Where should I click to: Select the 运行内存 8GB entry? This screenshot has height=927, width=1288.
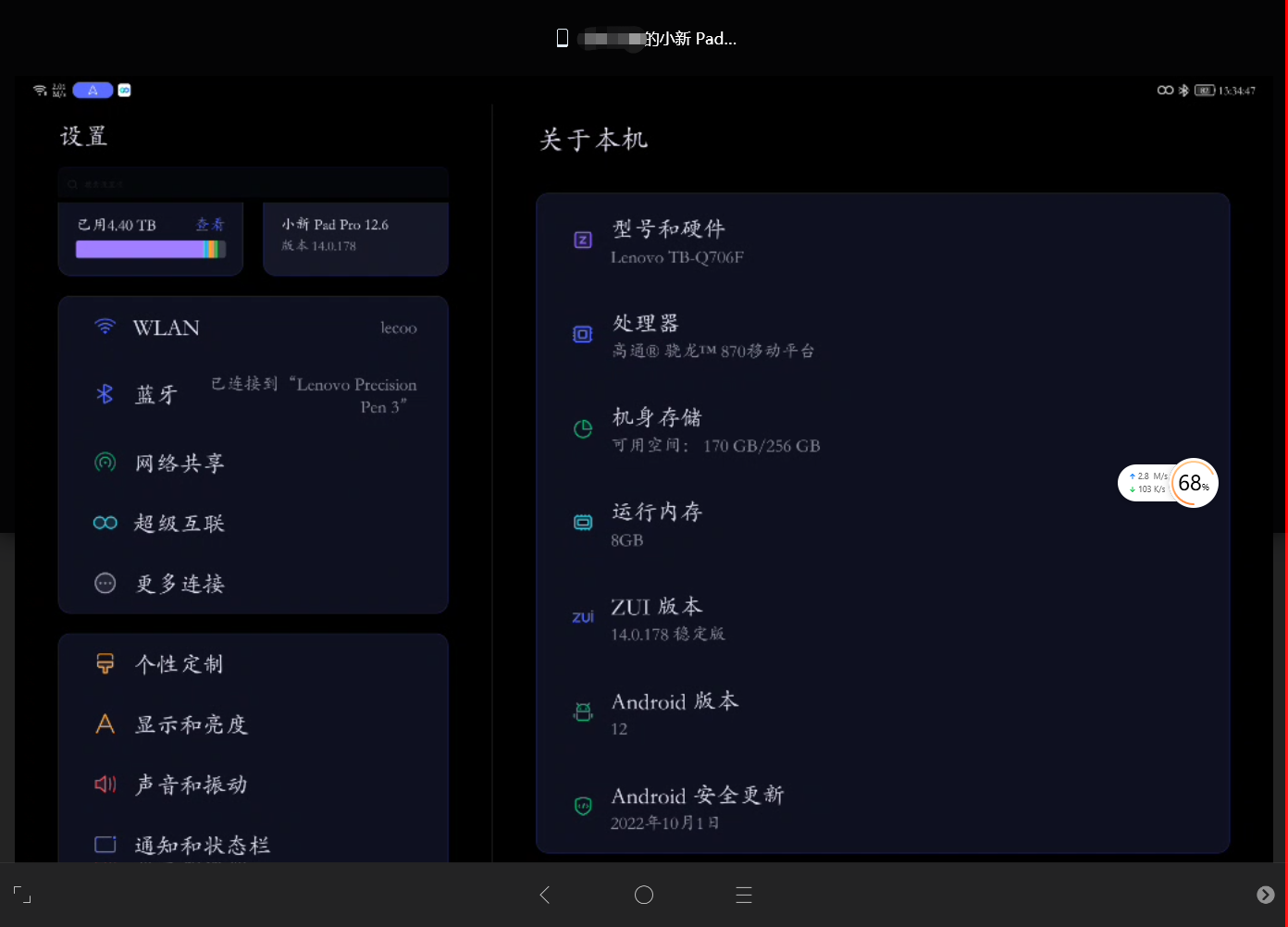point(883,525)
